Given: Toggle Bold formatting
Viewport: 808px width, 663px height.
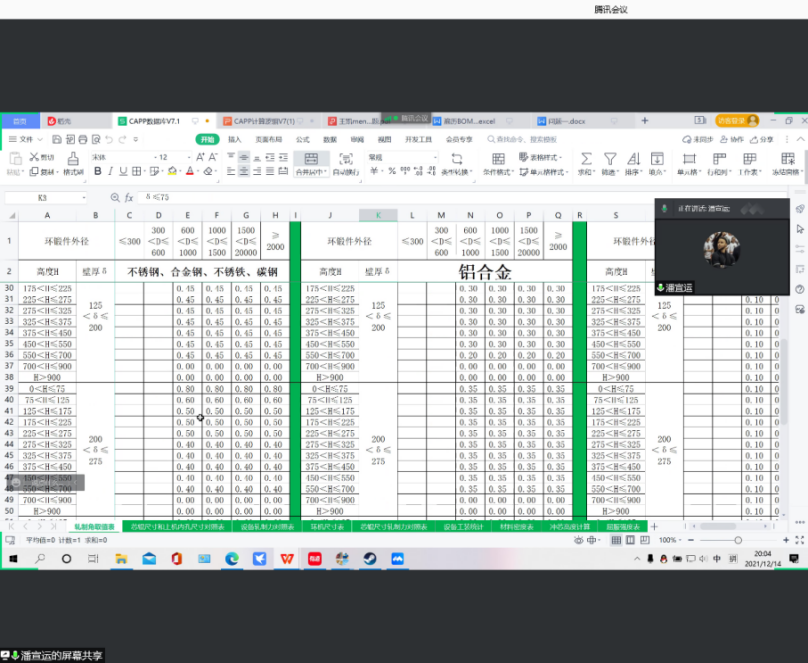Looking at the screenshot, I should coord(97,172).
